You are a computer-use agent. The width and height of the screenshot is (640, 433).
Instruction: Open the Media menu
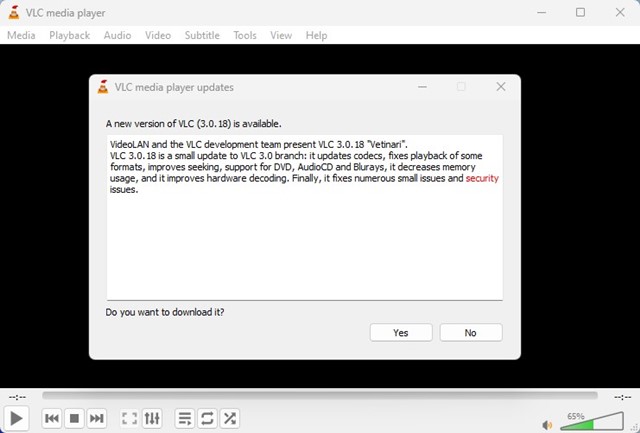(21, 35)
